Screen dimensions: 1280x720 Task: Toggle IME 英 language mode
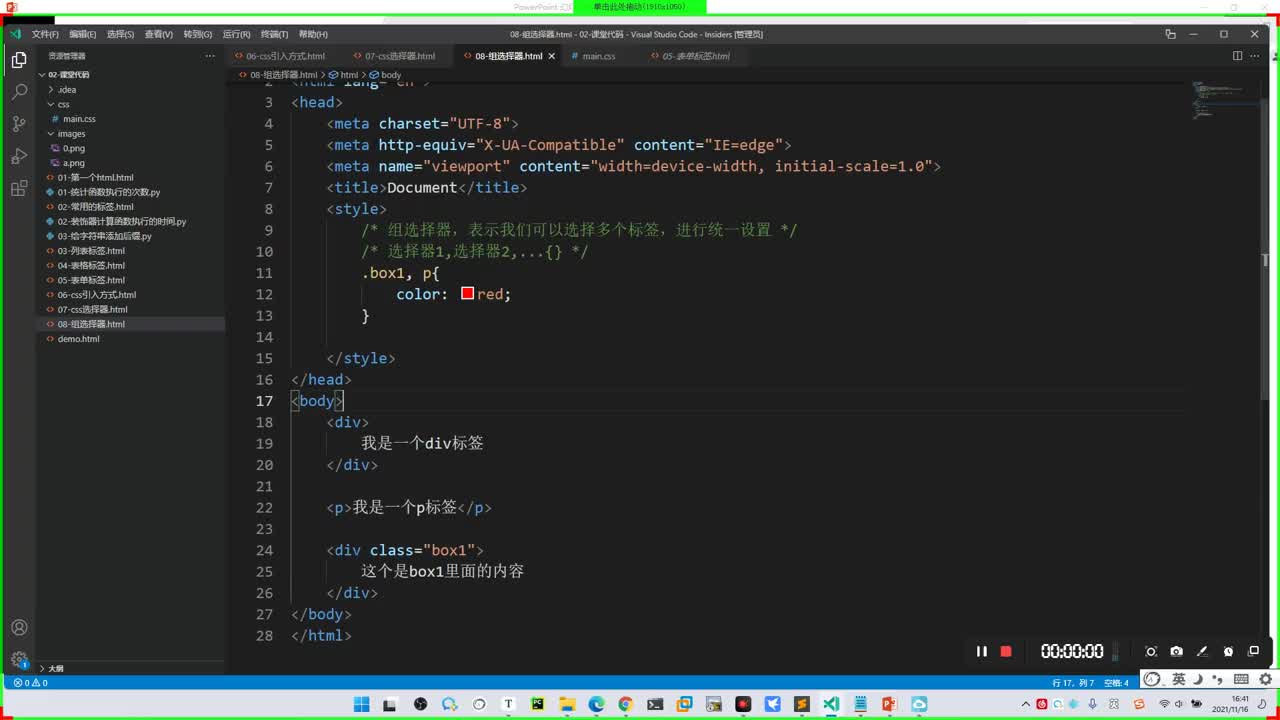1179,680
